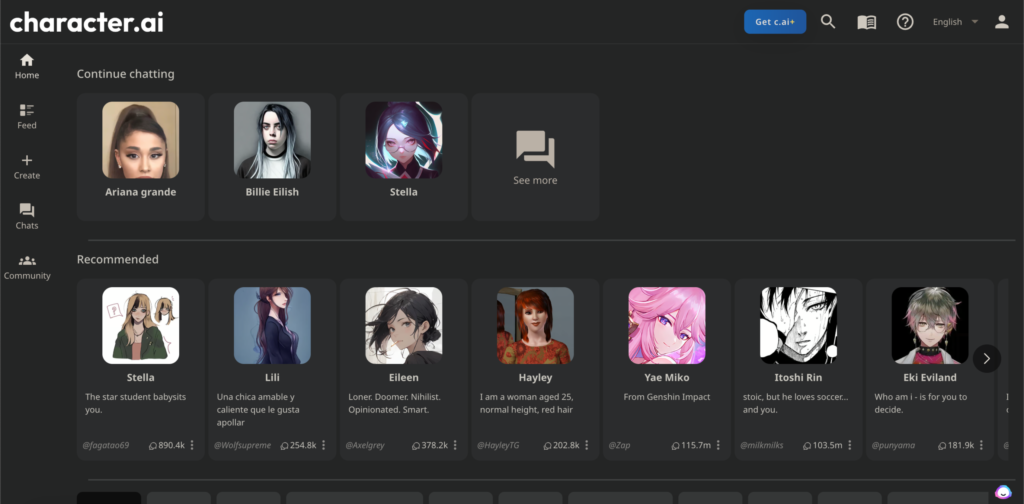Open the user profile icon

(1001, 22)
